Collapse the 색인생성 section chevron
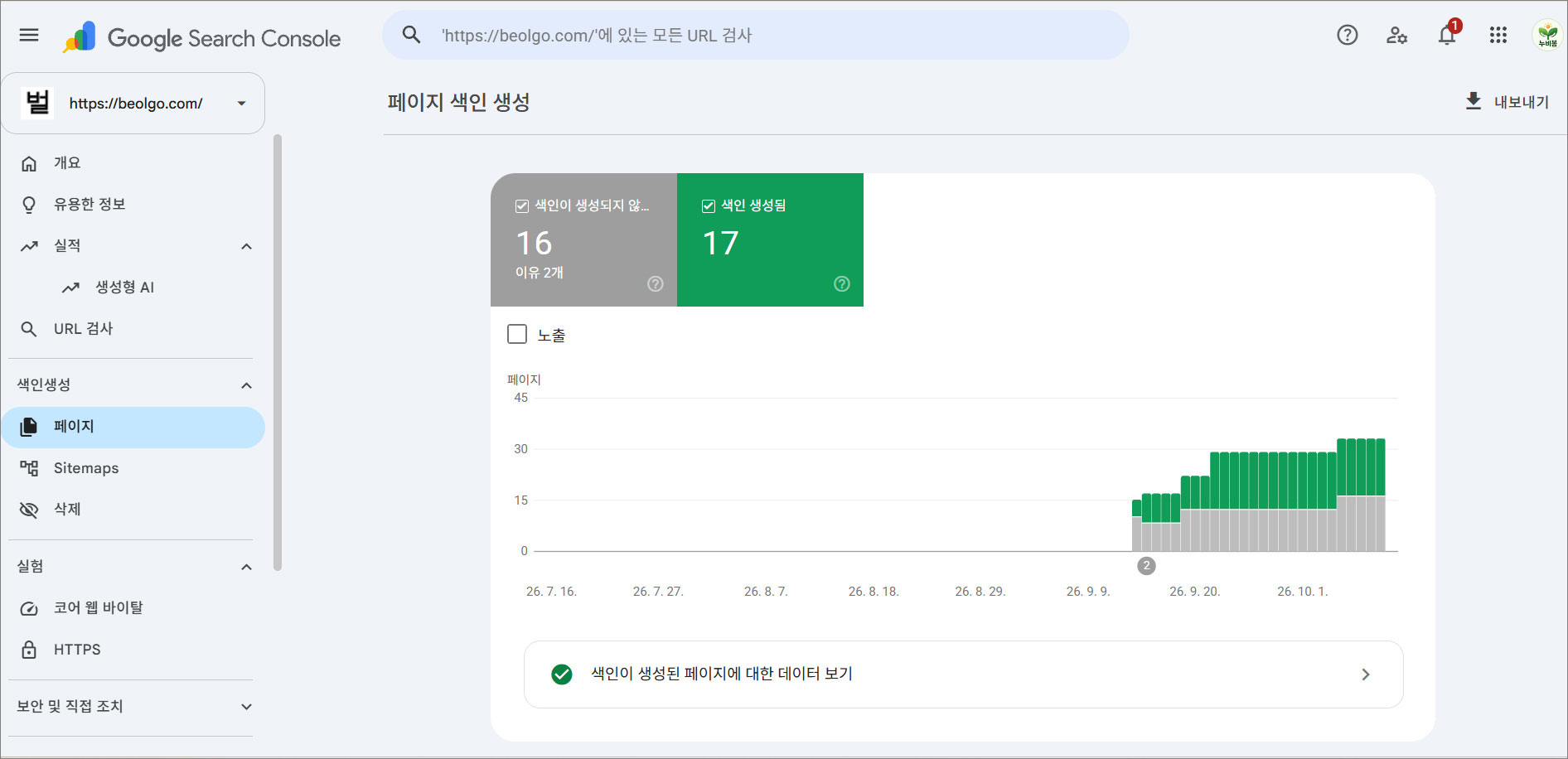Image resolution: width=1568 pixels, height=759 pixels. click(246, 385)
